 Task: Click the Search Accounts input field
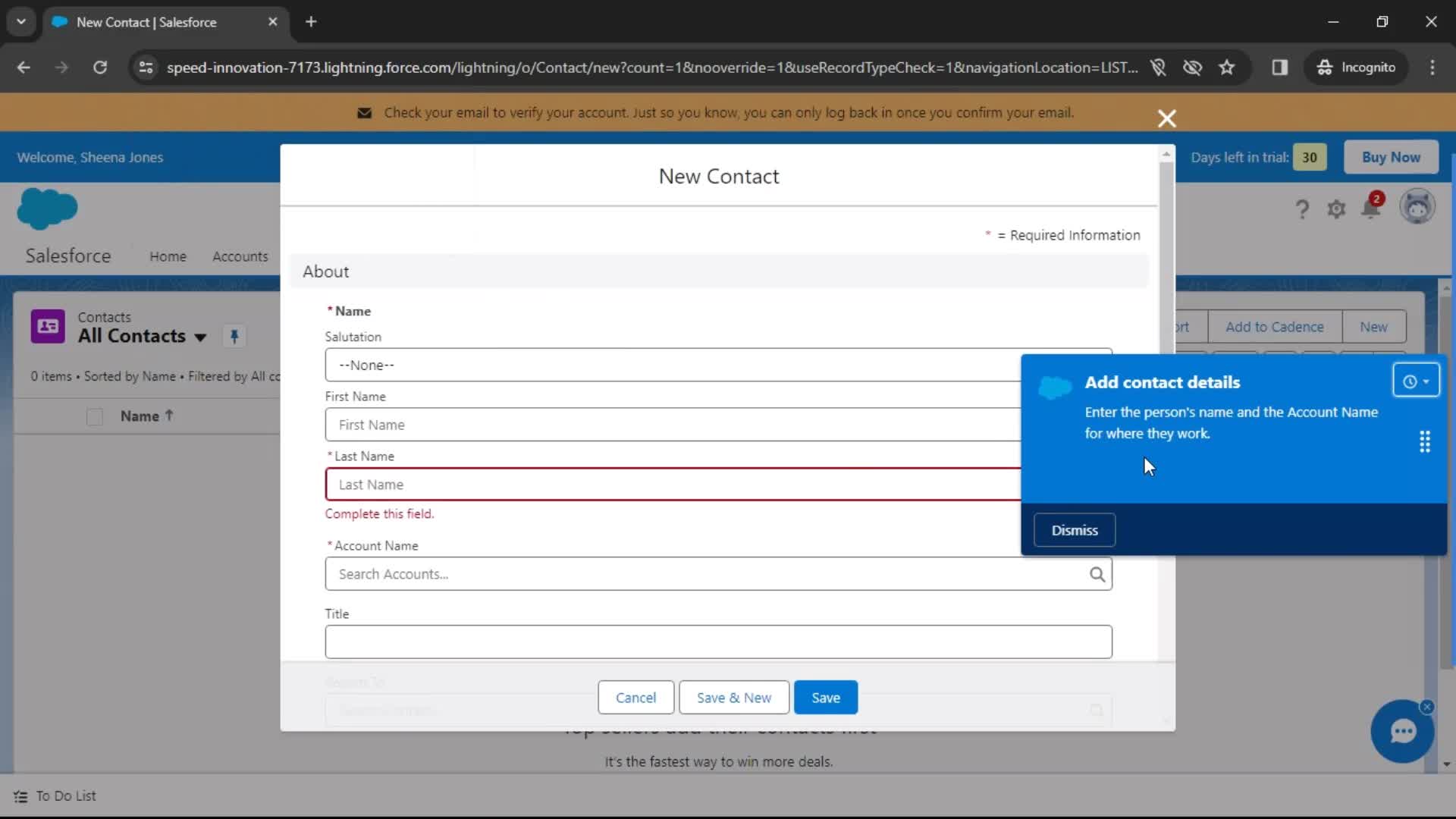tap(718, 574)
